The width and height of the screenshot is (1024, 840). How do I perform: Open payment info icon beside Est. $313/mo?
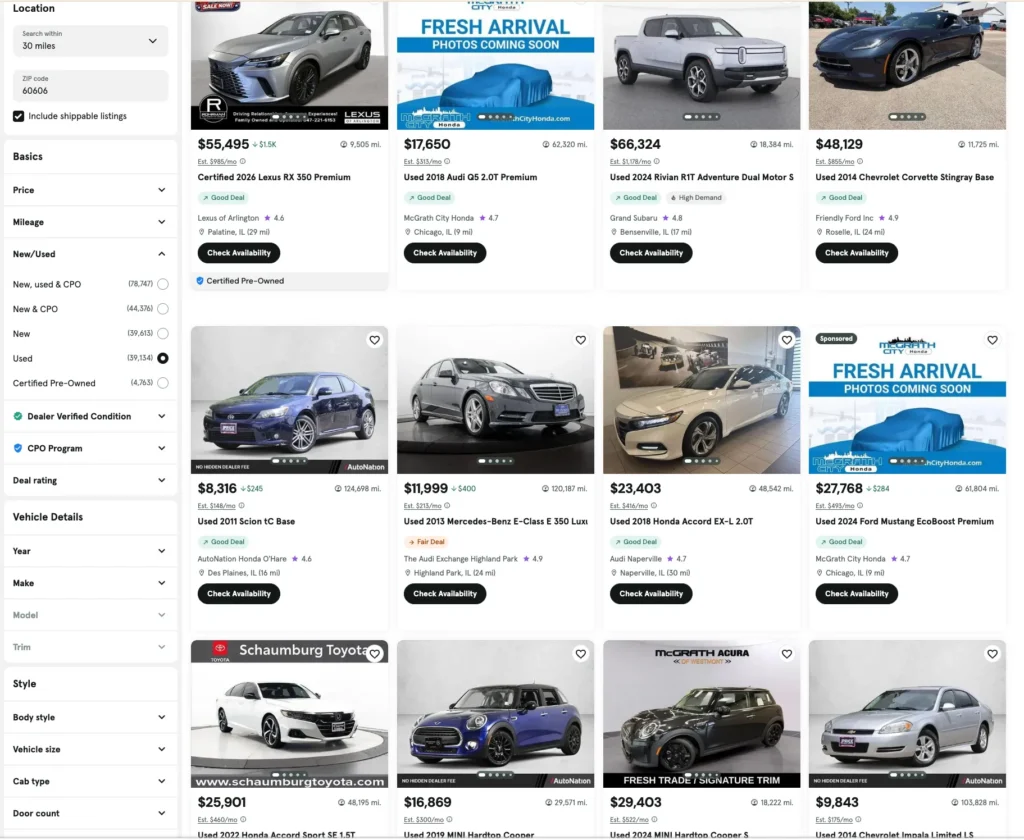point(447,161)
